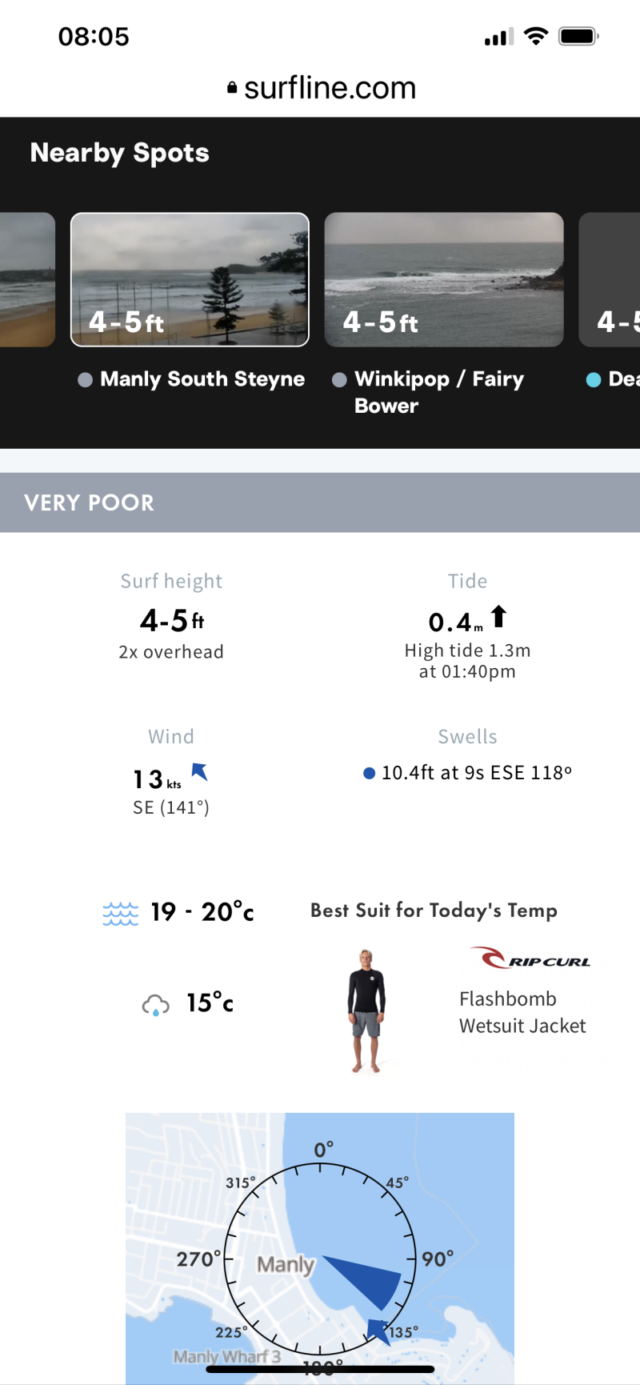Tap the wetsuit model product image
The width and height of the screenshot is (640, 1385).
366,1010
